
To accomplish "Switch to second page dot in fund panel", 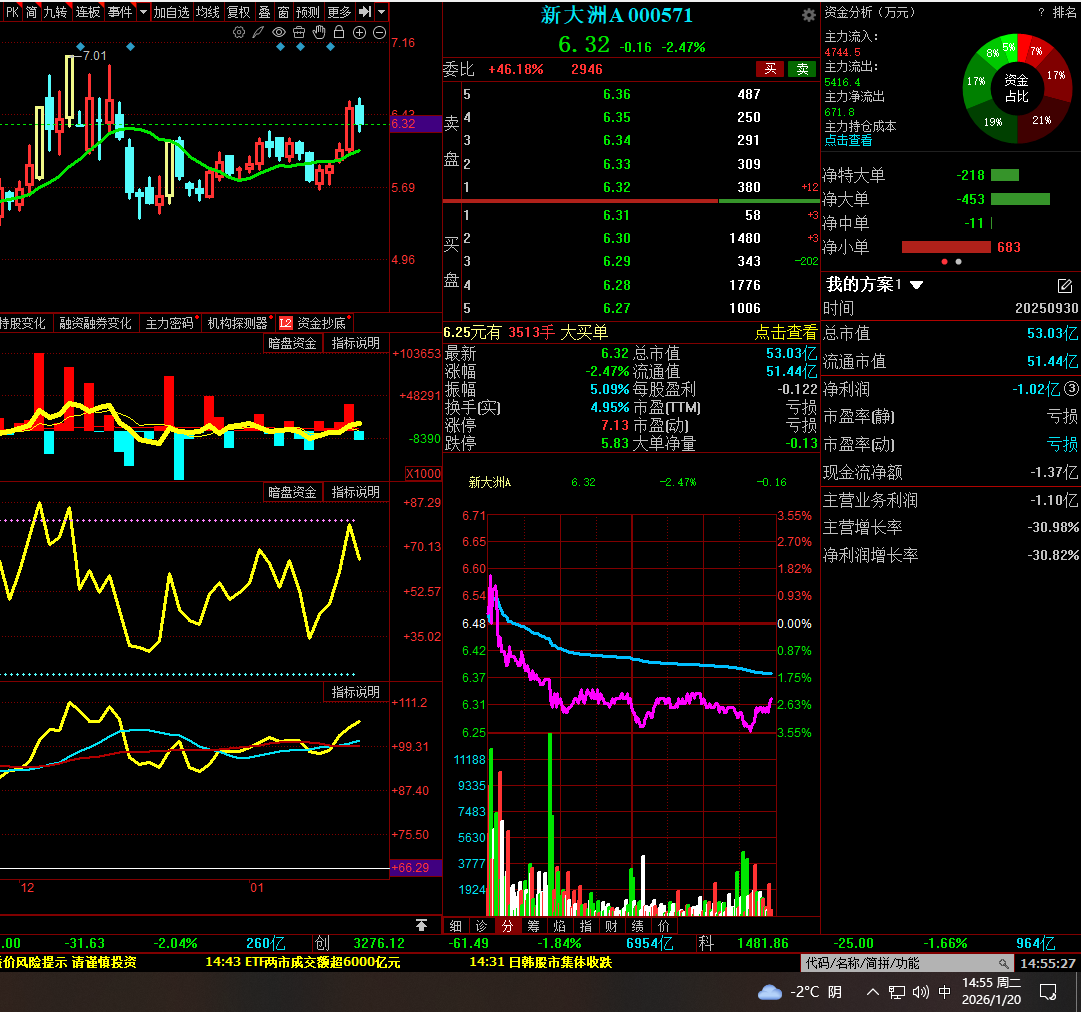I will click(958, 262).
